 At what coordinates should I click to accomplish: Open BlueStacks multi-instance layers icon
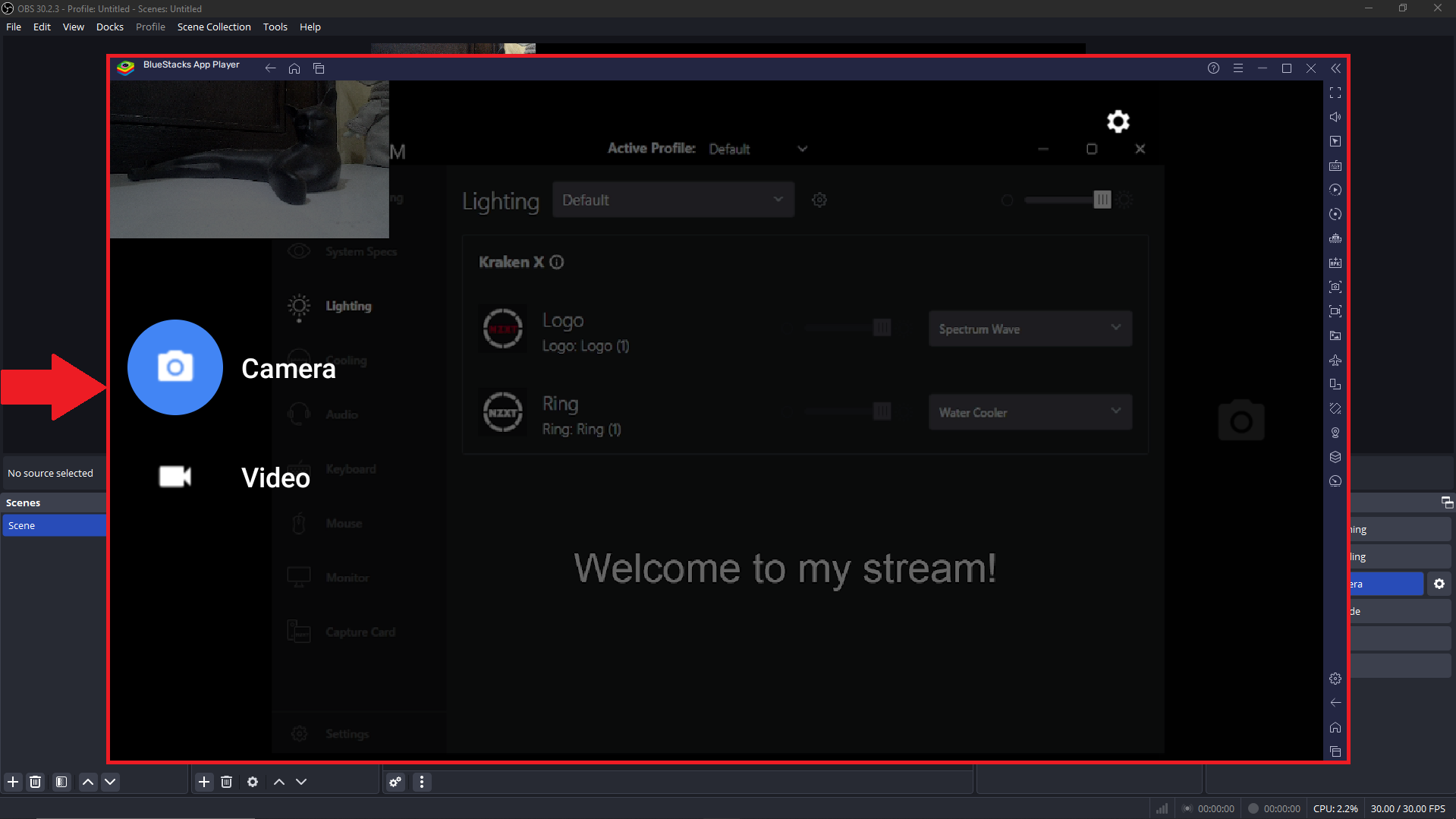1335,457
